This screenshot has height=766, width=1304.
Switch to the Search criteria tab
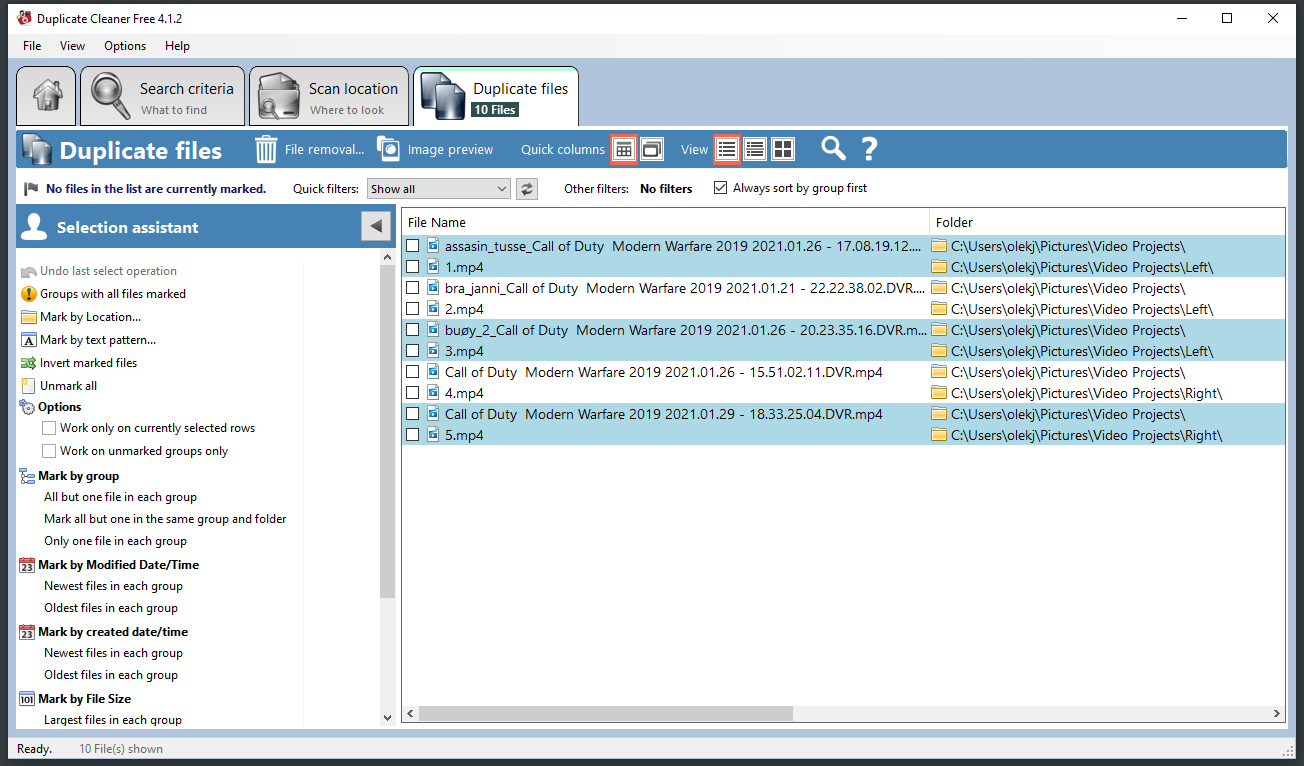tap(162, 96)
